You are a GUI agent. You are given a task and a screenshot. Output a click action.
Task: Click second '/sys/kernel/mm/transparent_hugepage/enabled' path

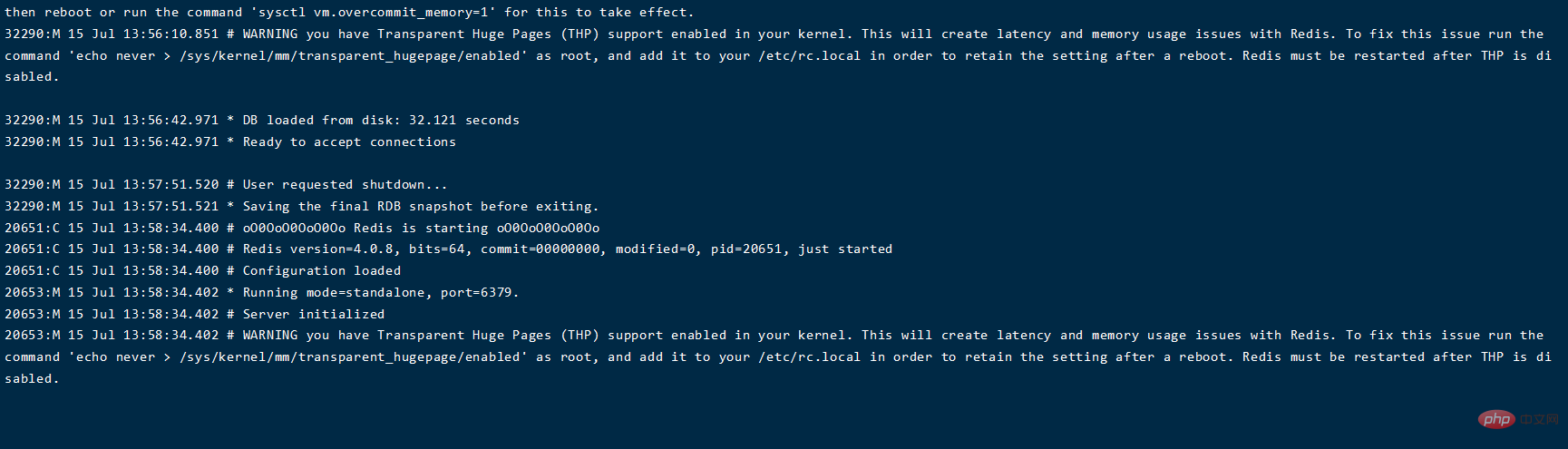point(353,357)
